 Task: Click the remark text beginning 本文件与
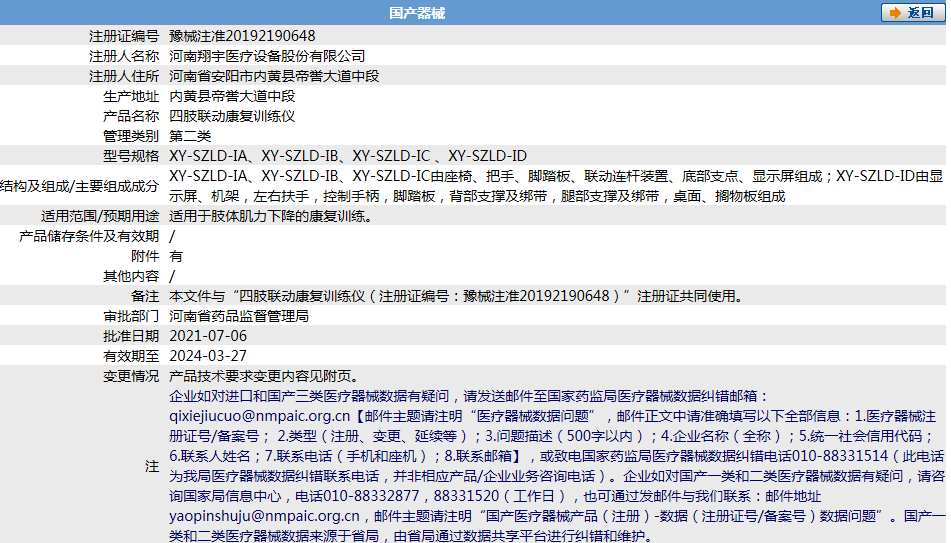456,296
